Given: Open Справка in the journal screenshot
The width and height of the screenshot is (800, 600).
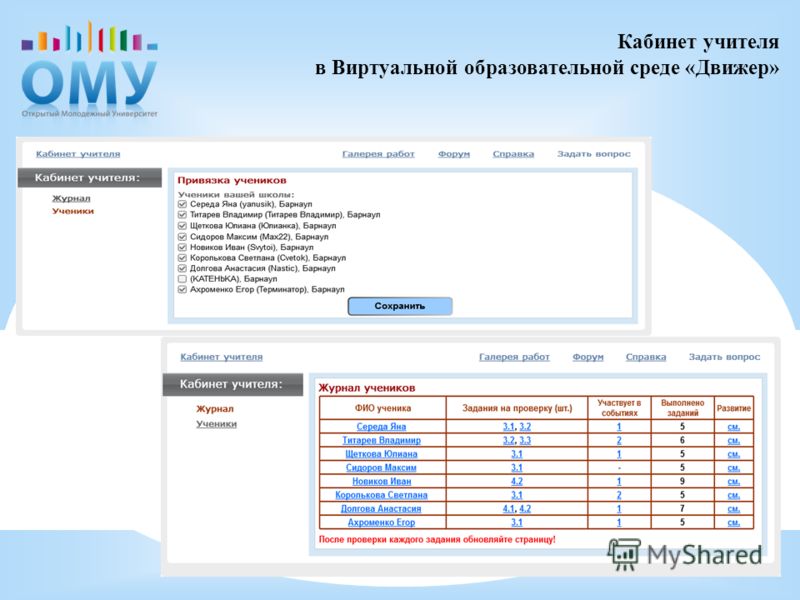Looking at the screenshot, I should (646, 357).
